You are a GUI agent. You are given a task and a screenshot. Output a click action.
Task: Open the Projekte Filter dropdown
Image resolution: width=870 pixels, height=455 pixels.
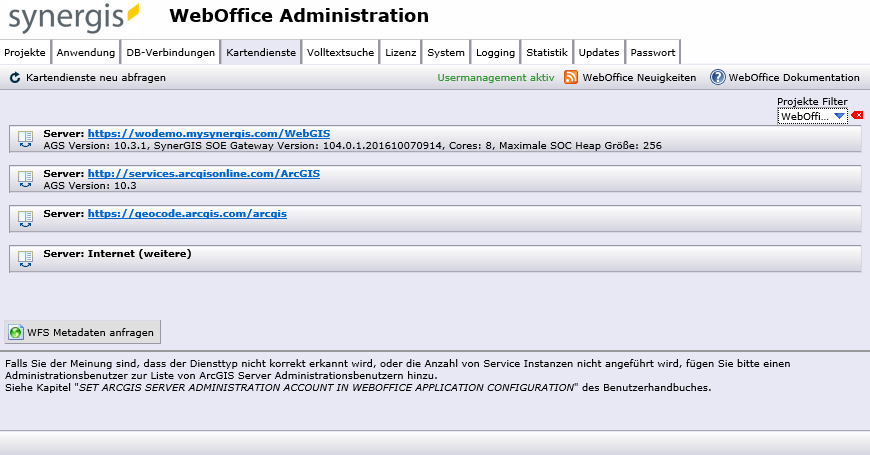tap(812, 116)
